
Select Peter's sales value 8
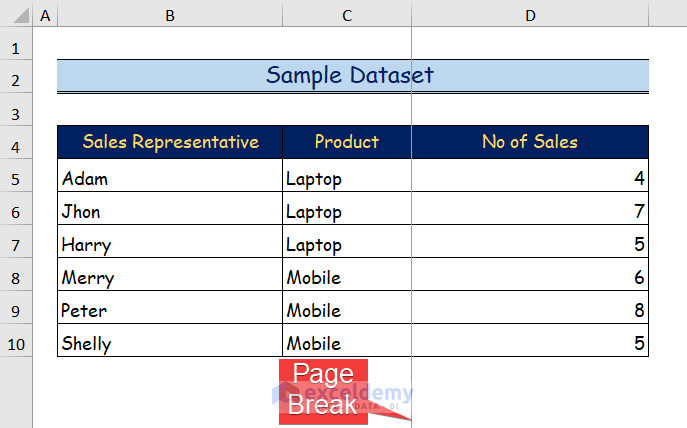pyautogui.click(x=530, y=311)
